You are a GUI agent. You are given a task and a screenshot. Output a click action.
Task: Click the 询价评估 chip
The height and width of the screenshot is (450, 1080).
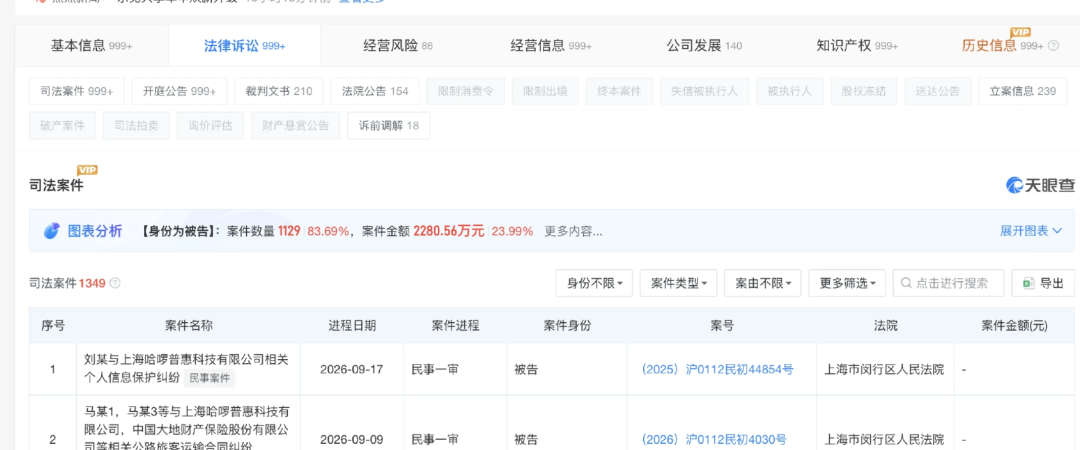210,125
